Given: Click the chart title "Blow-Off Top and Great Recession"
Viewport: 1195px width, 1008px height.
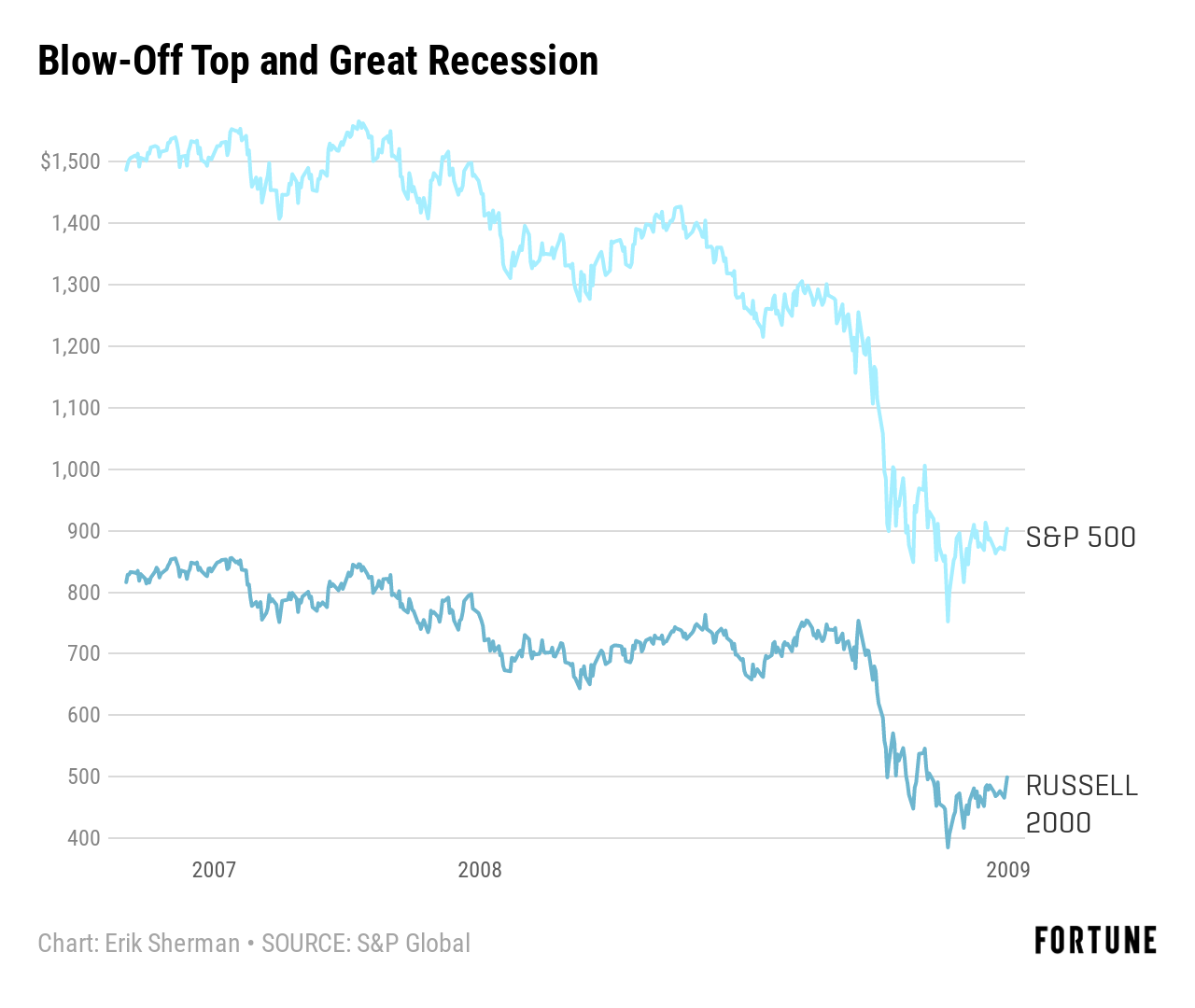Looking at the screenshot, I should point(317,62).
